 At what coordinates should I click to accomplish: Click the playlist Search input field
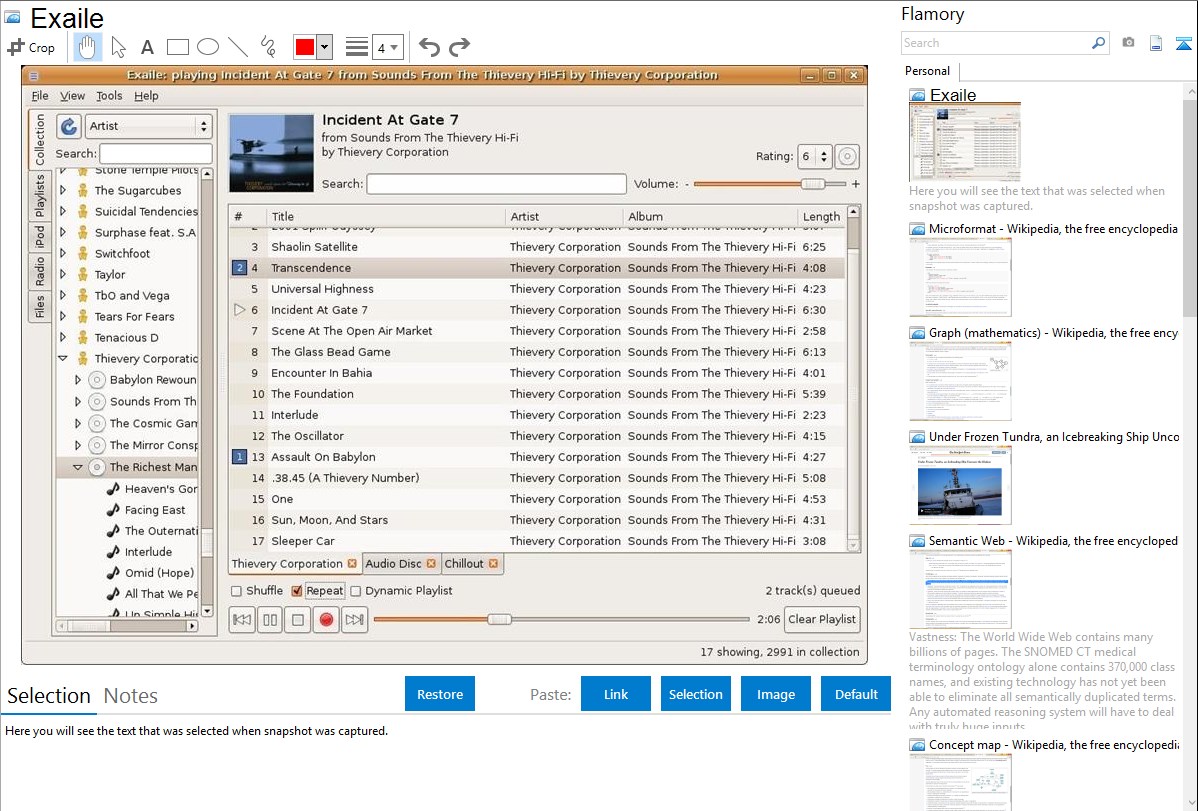(x=497, y=184)
